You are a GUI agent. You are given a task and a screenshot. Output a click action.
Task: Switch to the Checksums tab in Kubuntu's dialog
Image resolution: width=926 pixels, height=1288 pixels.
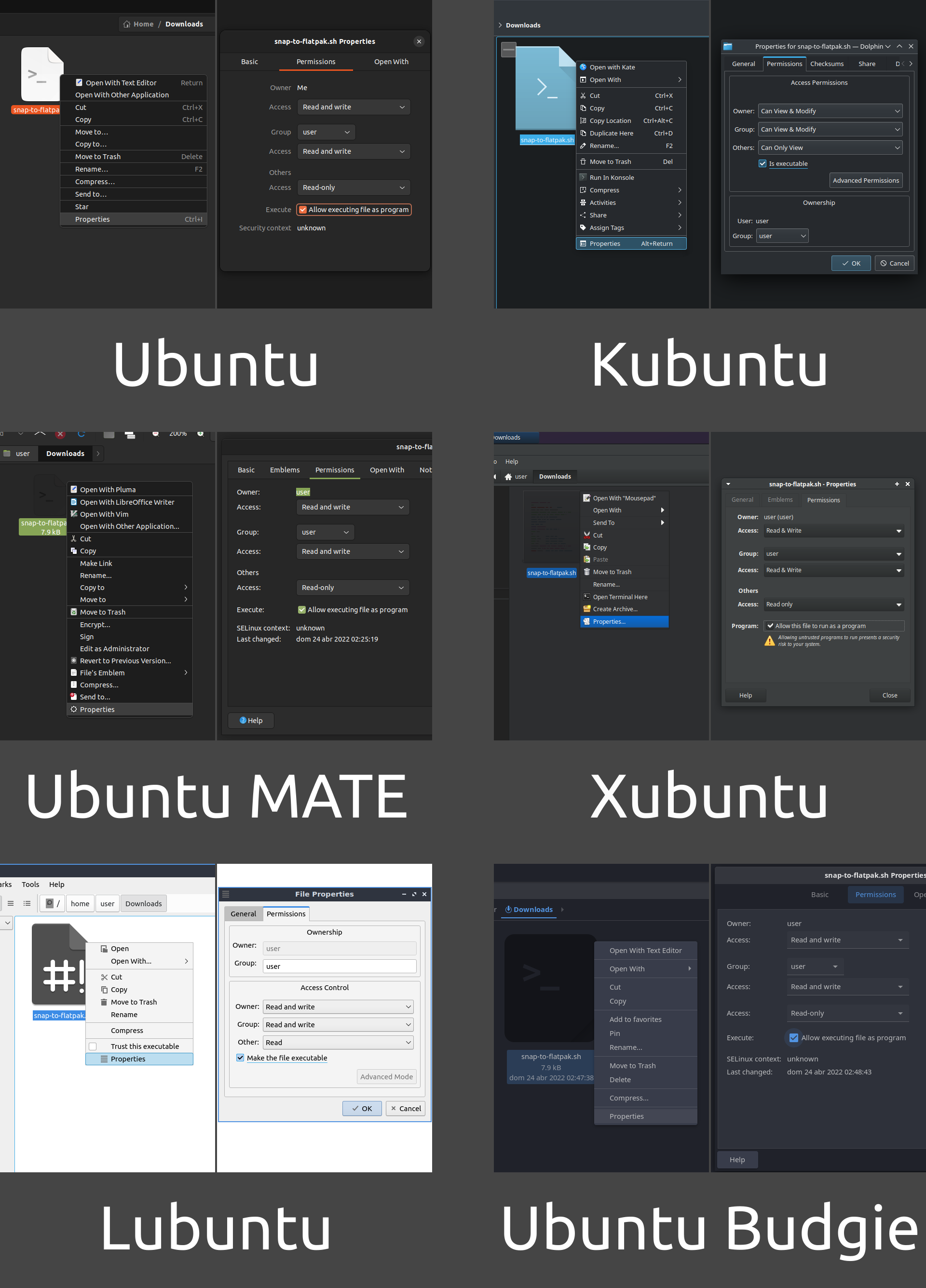pyautogui.click(x=827, y=64)
